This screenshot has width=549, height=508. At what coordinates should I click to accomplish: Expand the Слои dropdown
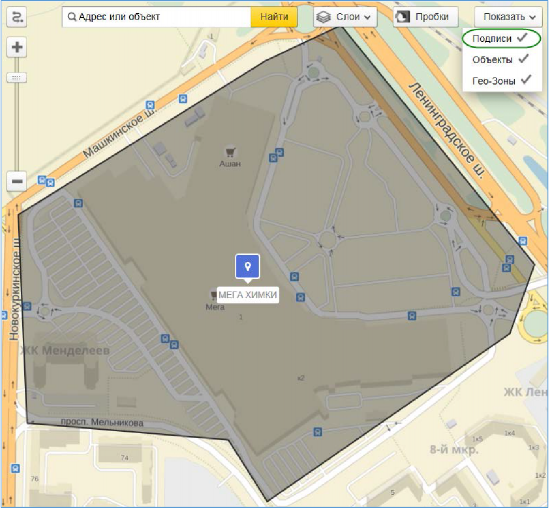[345, 17]
